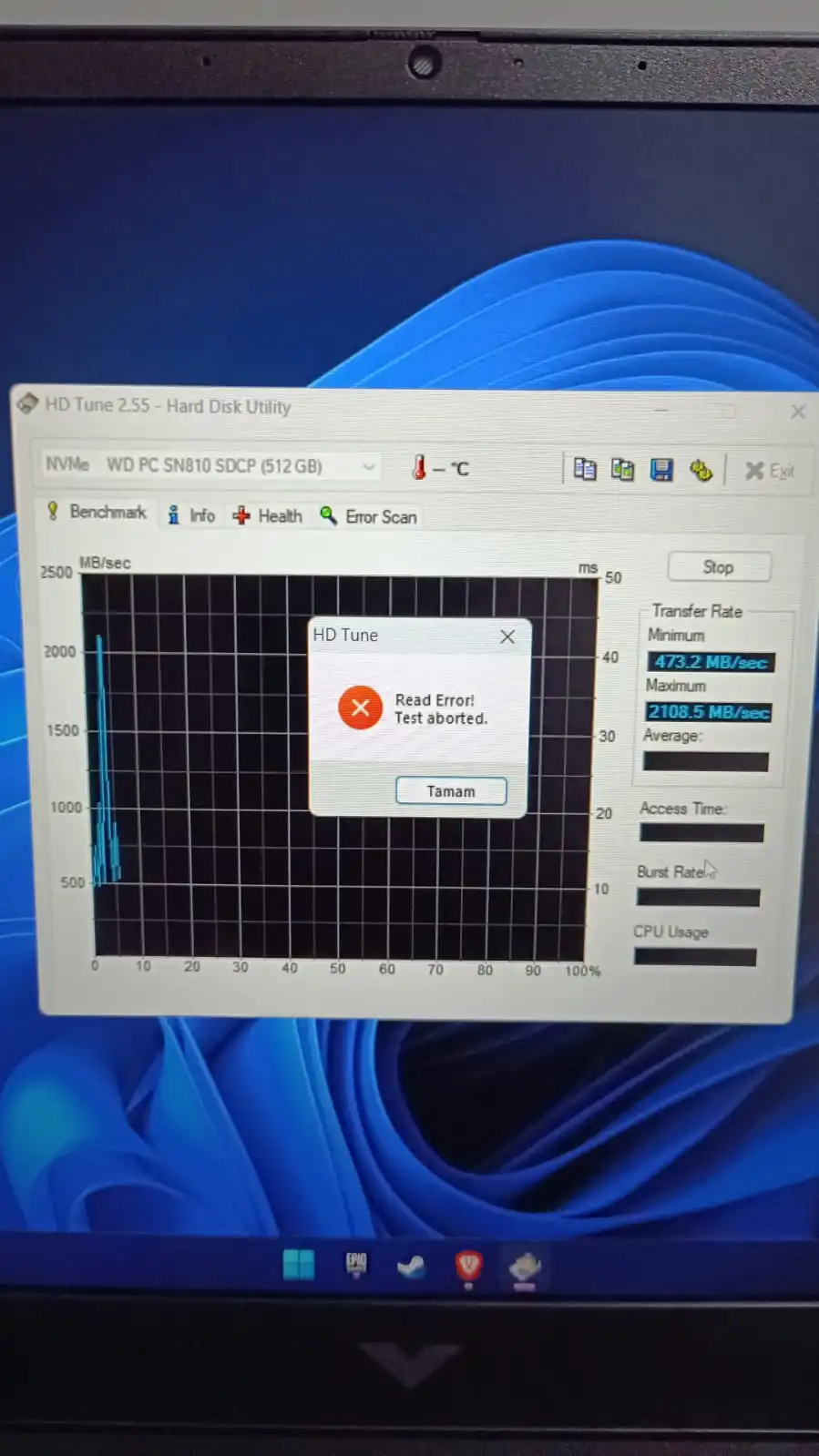Click the 'Read Error!' message text
Screen dimensions: 819x1456
click(x=435, y=700)
